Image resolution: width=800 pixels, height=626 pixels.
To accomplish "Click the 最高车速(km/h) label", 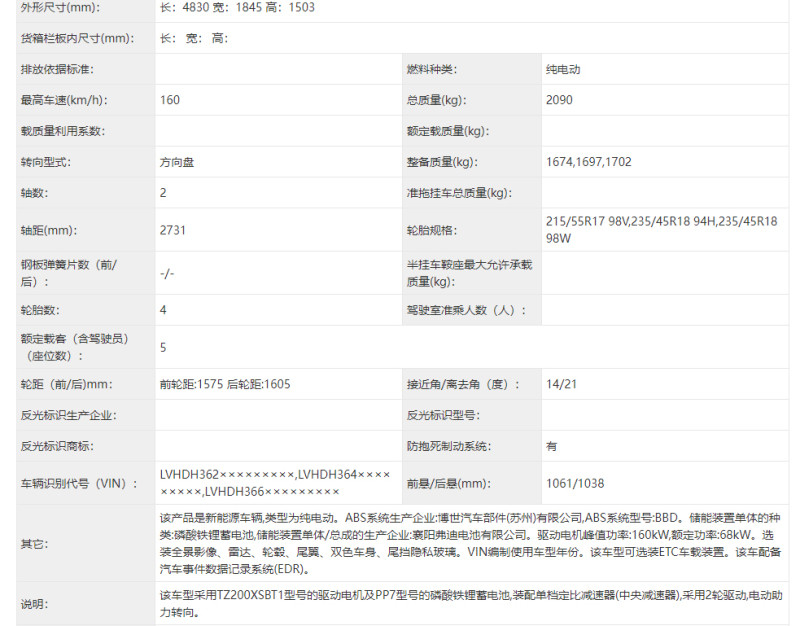I will coord(64,100).
